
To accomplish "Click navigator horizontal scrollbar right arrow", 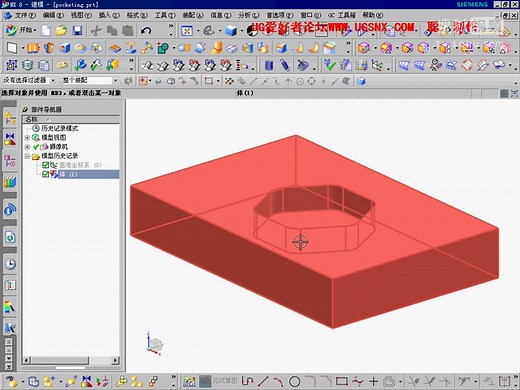I will point(115,360).
